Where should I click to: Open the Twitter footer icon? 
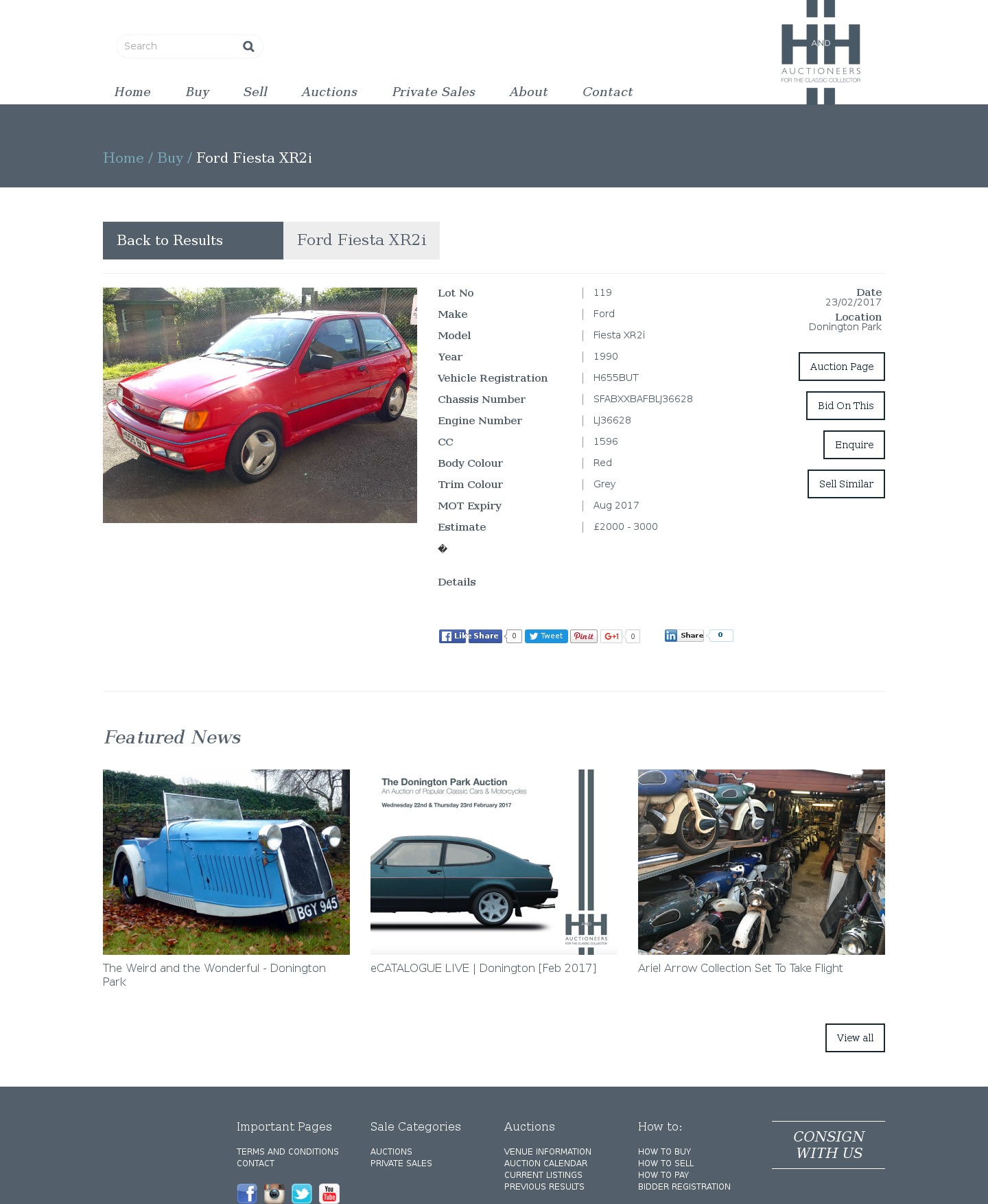coord(302,1194)
